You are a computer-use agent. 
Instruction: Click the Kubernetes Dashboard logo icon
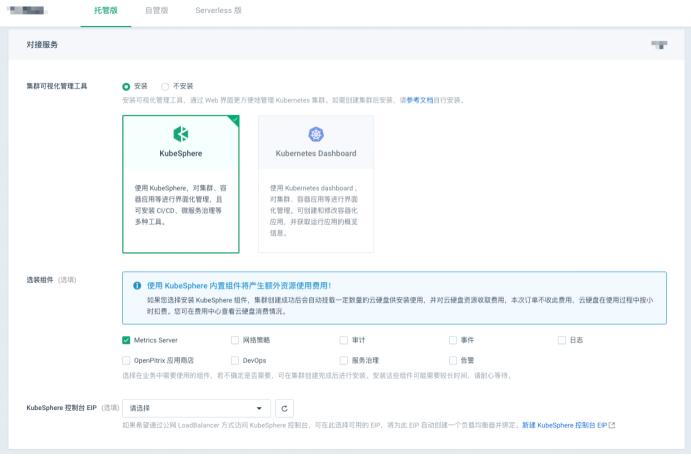[x=316, y=134]
